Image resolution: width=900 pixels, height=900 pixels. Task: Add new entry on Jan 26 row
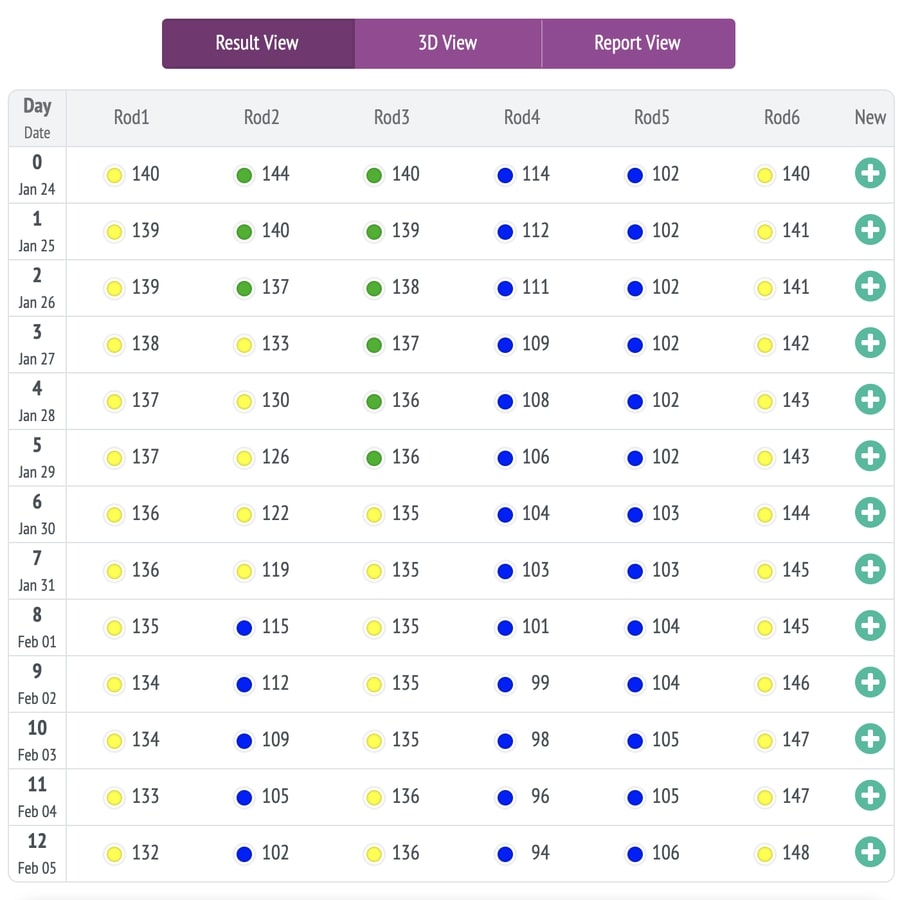pos(870,287)
